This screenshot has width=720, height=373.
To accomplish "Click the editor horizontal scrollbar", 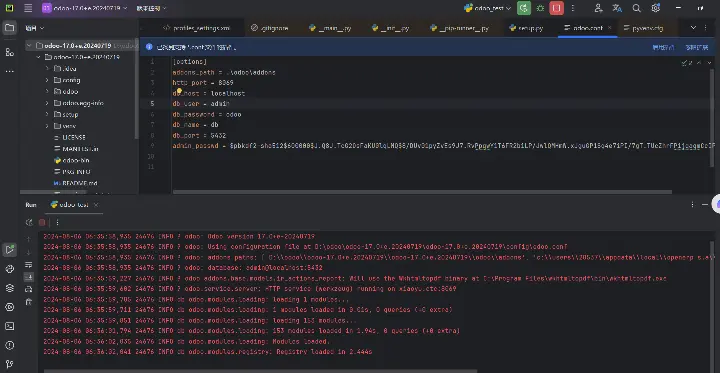I will point(422,192).
